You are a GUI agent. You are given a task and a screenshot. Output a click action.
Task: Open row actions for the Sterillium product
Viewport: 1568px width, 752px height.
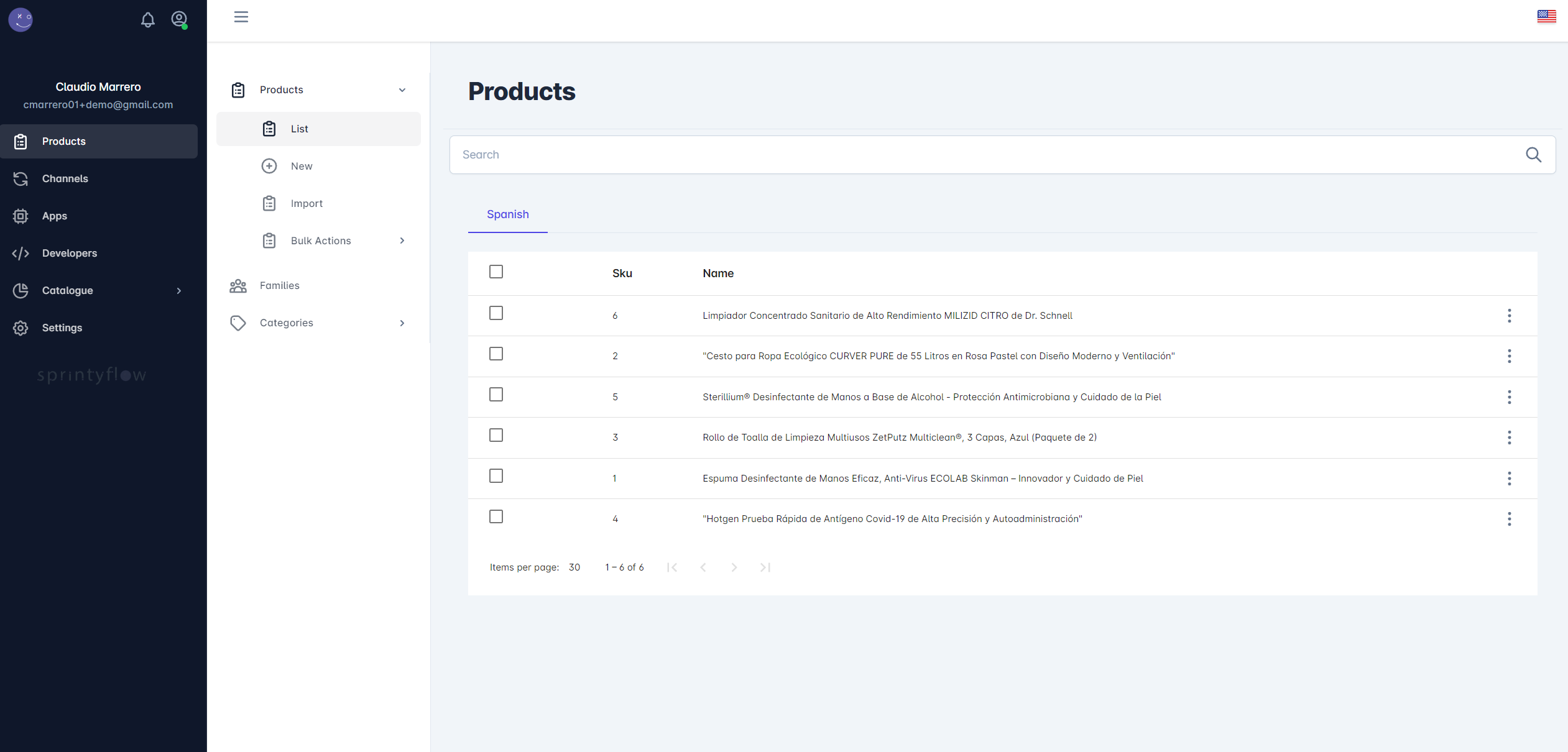click(x=1510, y=397)
